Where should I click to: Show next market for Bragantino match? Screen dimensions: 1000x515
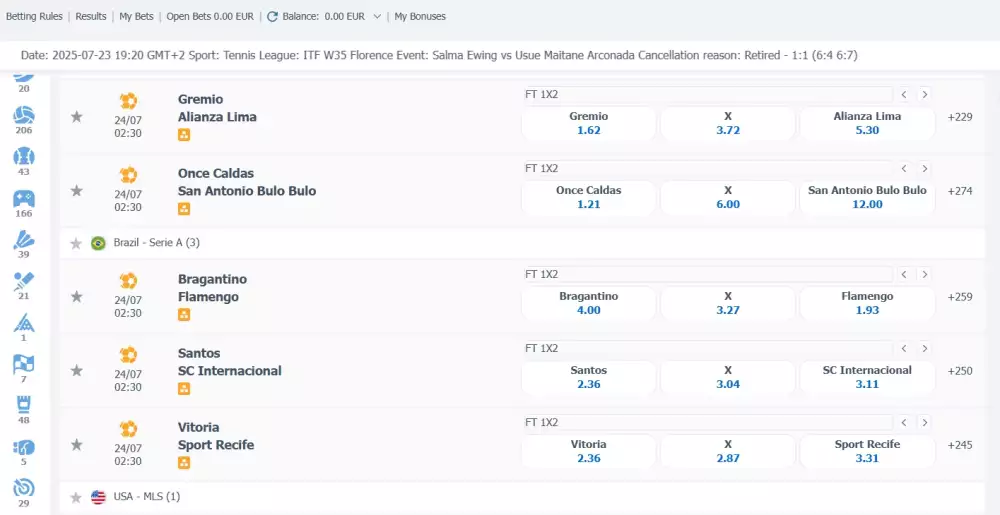[x=925, y=274]
